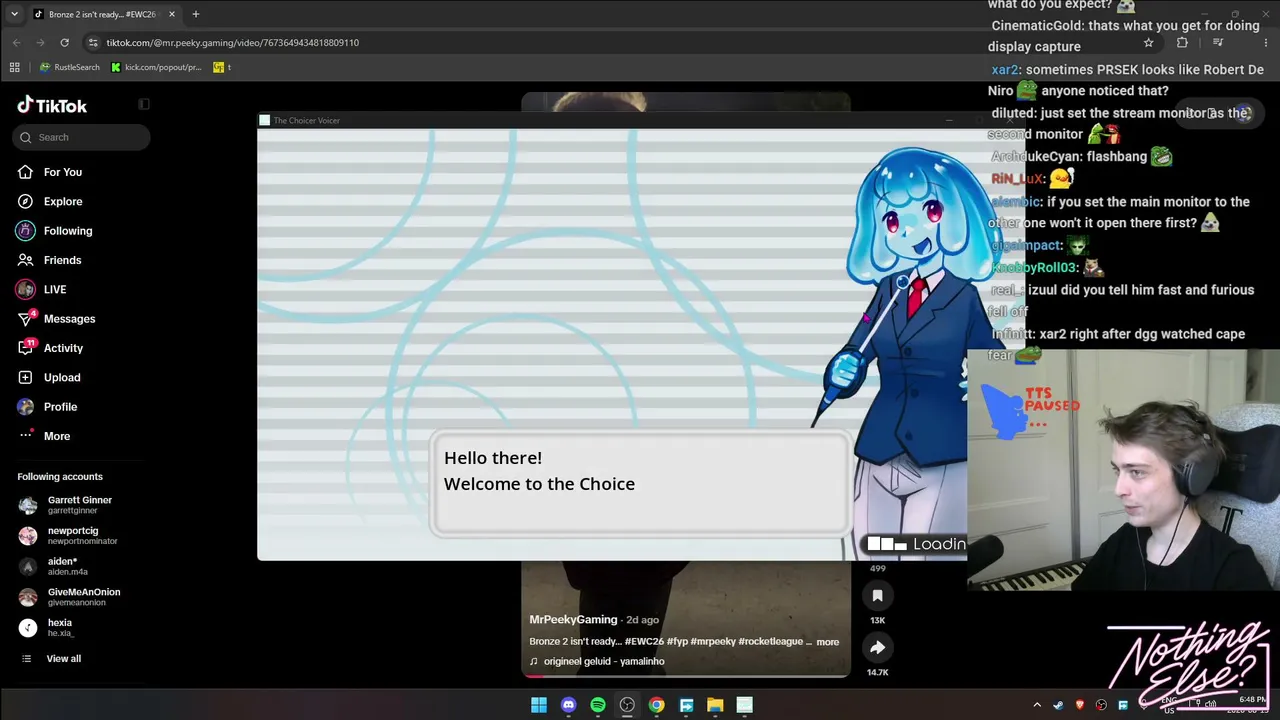Viewport: 1280px width, 720px height.
Task: Open the RustleSearch bookmark
Action: click(69, 67)
